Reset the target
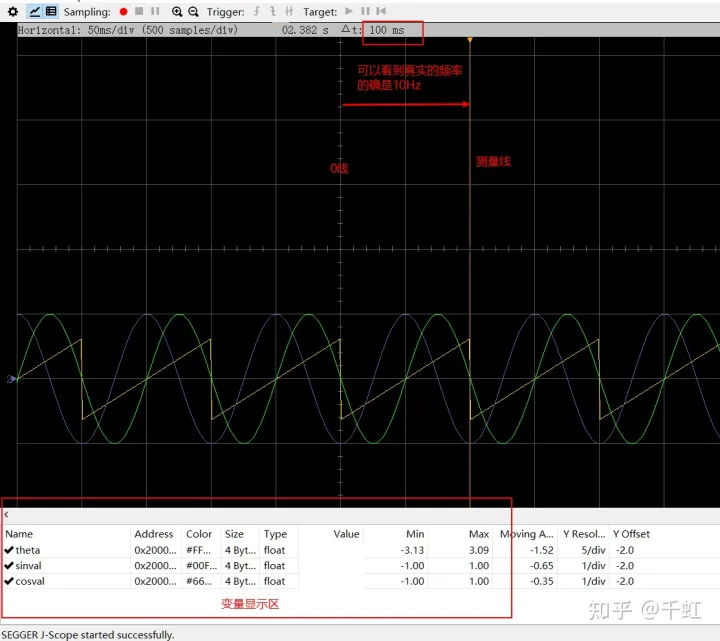Image resolution: width=720 pixels, height=641 pixels. coord(381,11)
